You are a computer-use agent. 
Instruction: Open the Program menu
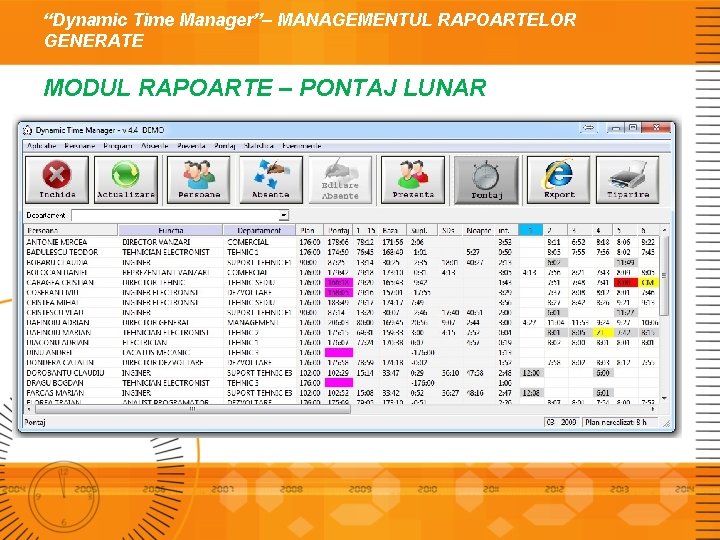tap(118, 146)
